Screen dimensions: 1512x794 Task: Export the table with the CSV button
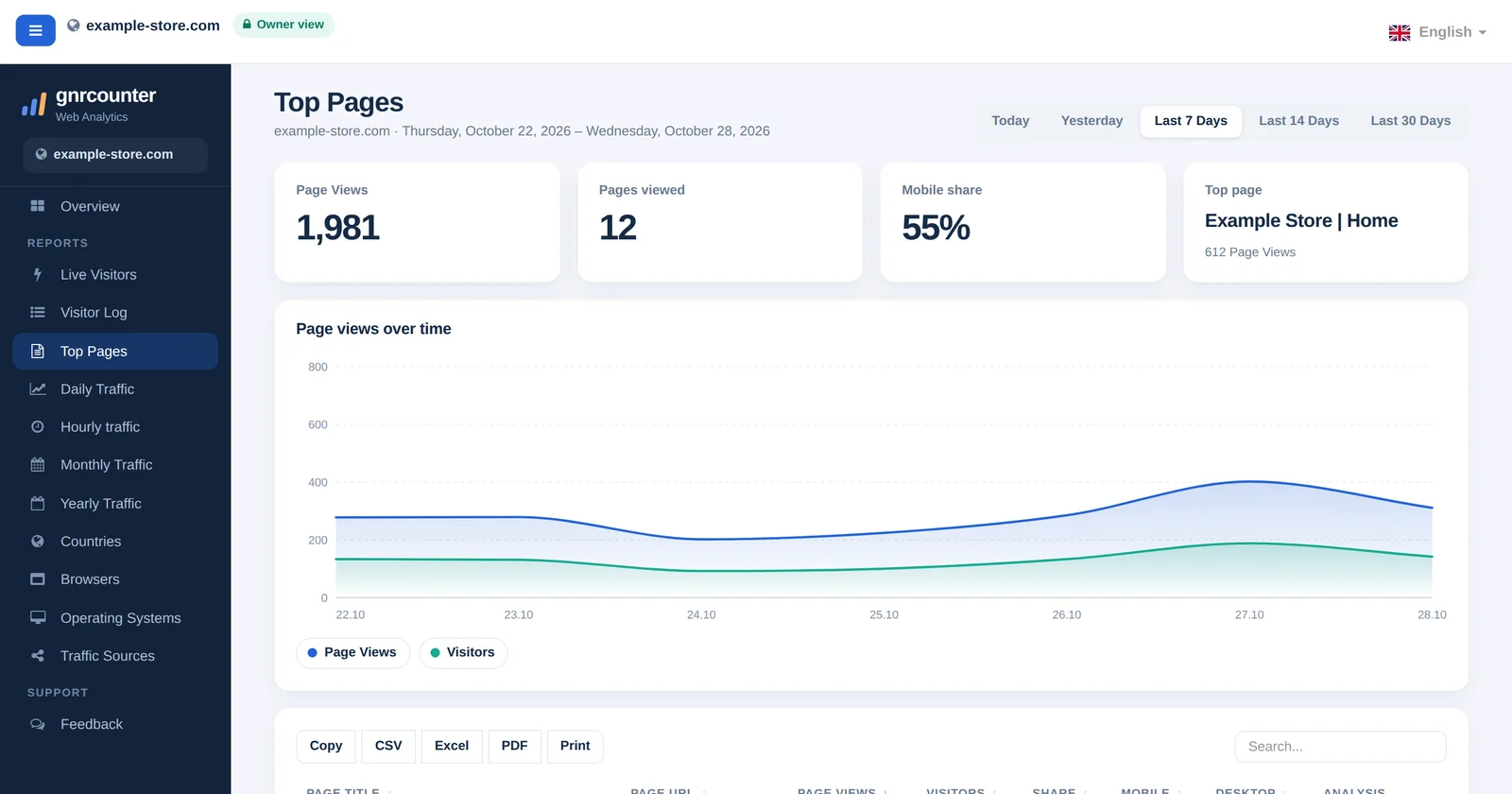388,746
